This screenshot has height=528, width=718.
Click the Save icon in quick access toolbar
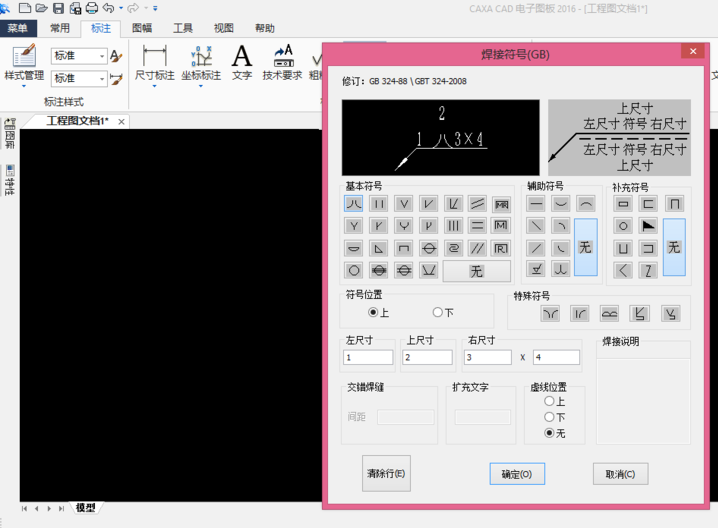(x=59, y=8)
